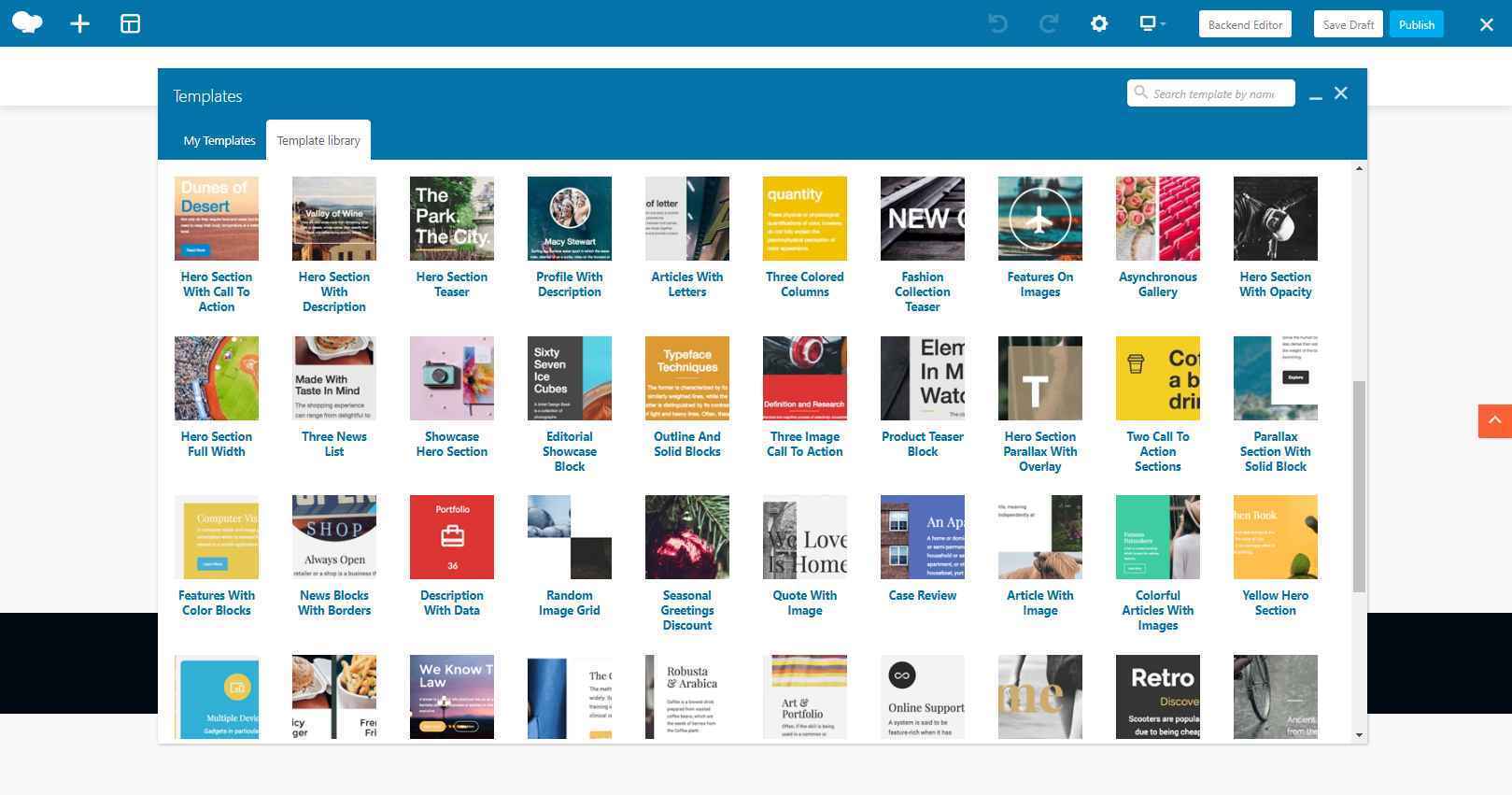Select Profile With Description template

(570, 219)
